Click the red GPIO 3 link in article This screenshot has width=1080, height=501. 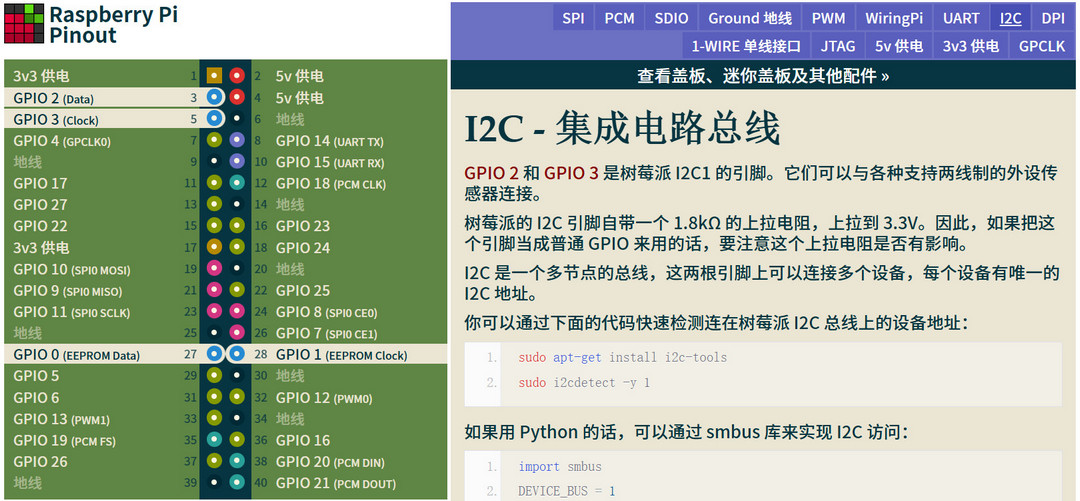pos(571,172)
